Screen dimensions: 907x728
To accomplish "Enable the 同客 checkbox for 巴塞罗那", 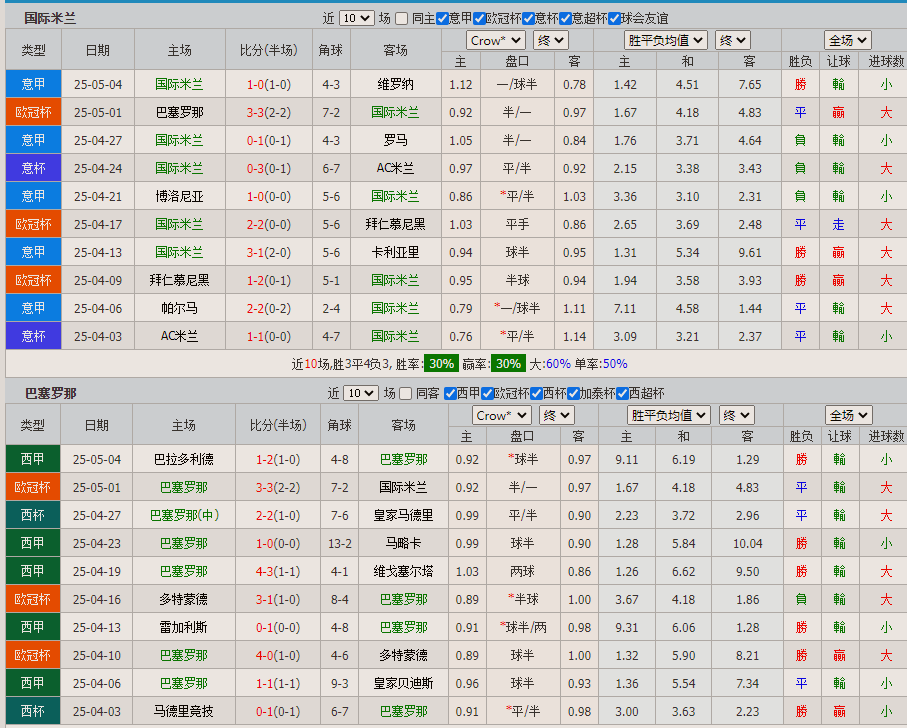I will click(x=404, y=394).
